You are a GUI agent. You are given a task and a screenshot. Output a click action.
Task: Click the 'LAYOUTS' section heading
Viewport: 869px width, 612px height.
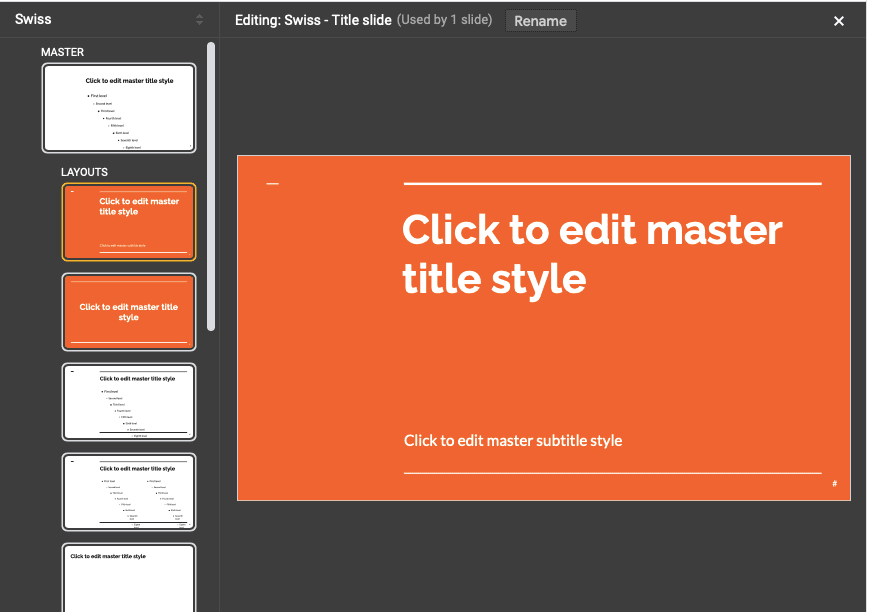(84, 172)
